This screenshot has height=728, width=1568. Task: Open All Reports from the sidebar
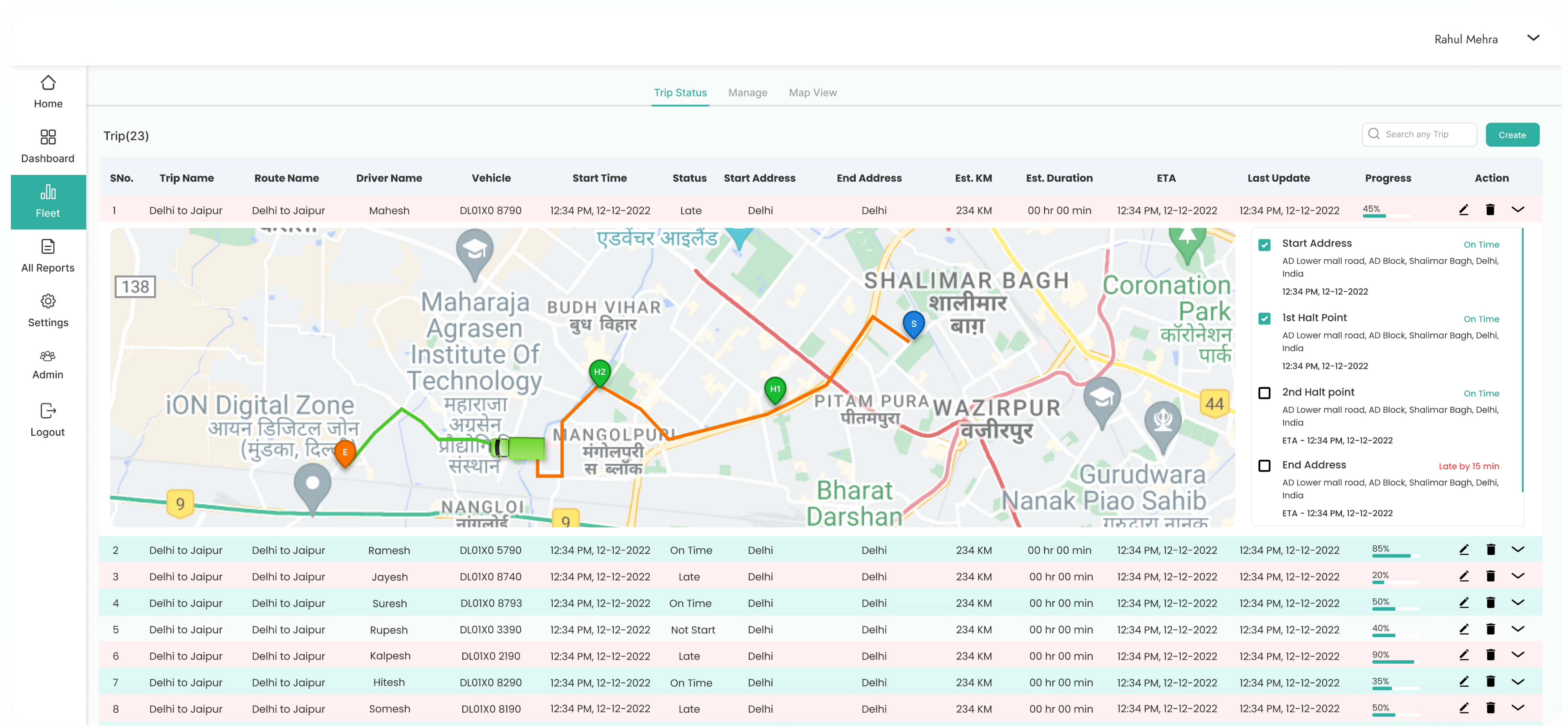click(47, 255)
